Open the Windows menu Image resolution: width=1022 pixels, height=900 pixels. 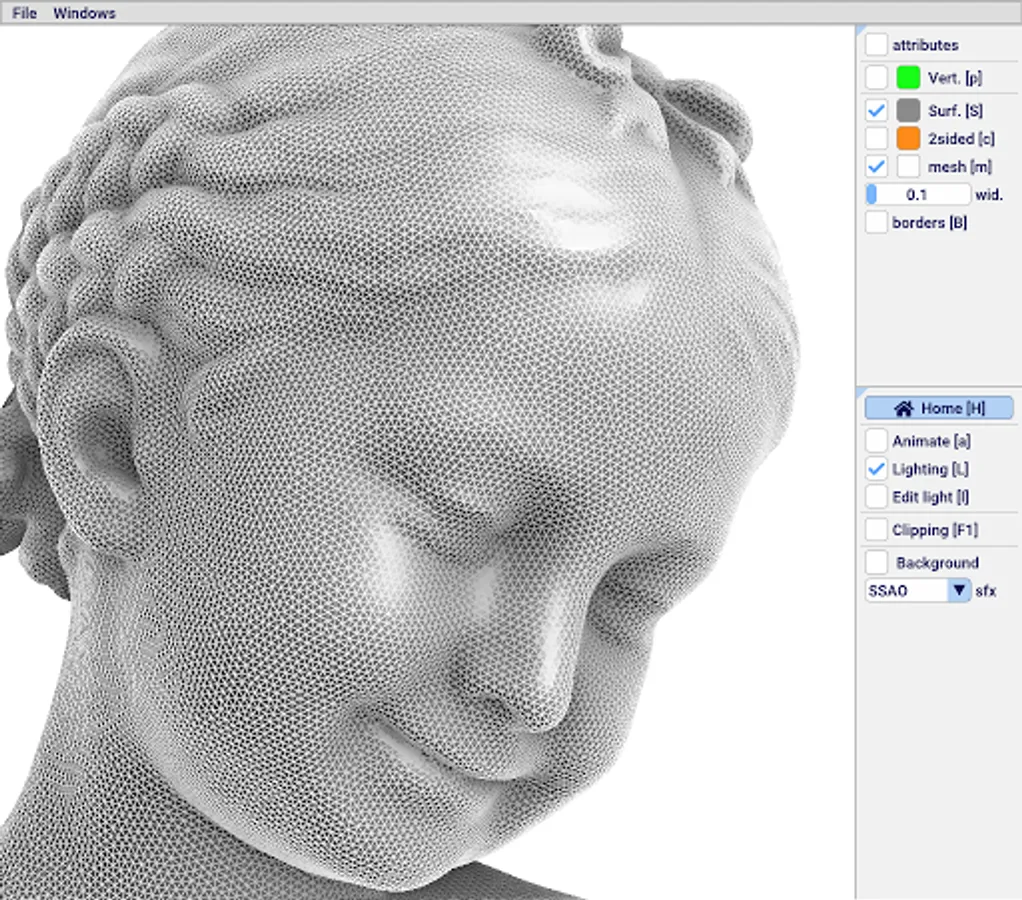click(x=84, y=13)
